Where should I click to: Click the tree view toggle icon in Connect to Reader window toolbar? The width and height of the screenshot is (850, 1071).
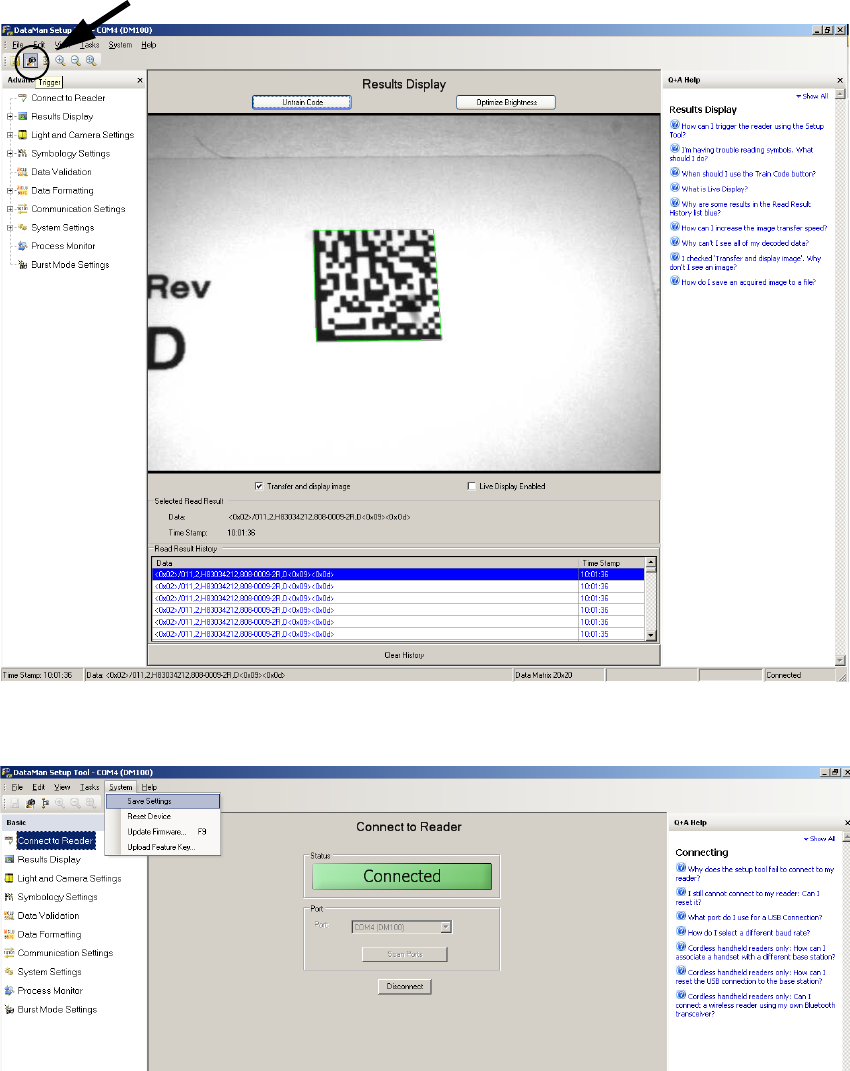pos(45,803)
